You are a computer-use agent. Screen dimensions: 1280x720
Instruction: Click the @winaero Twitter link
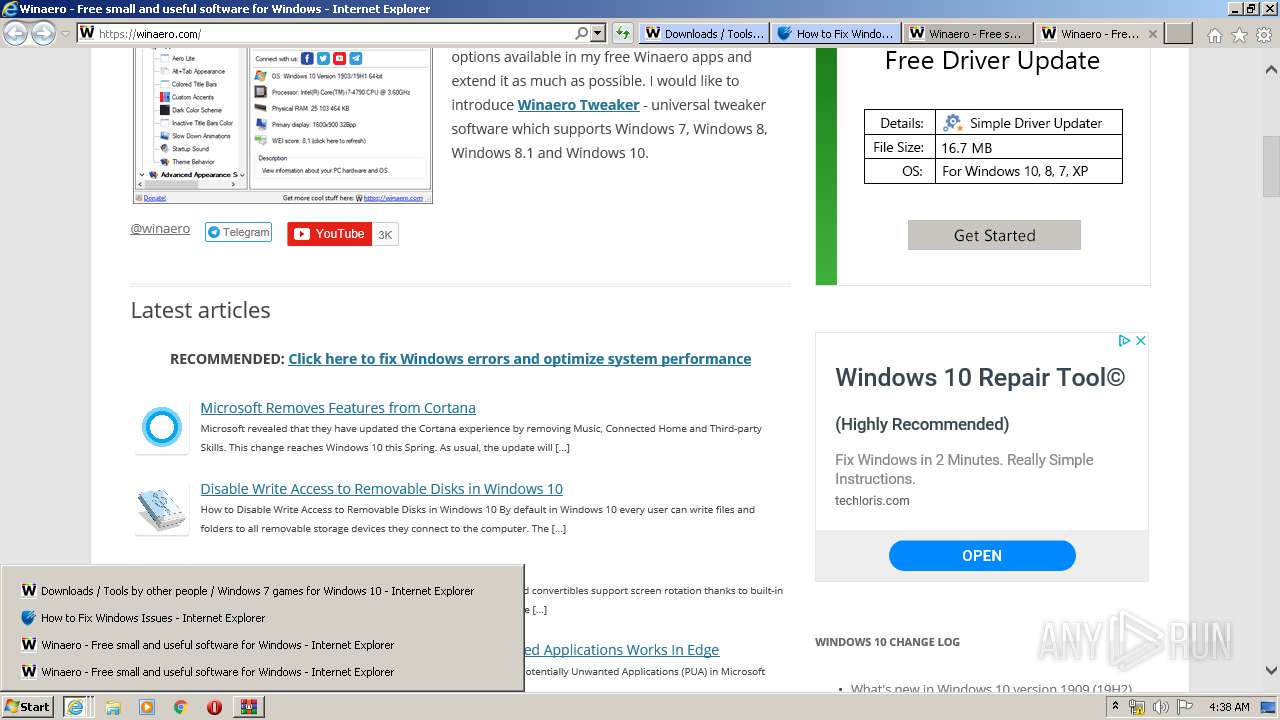click(x=160, y=229)
